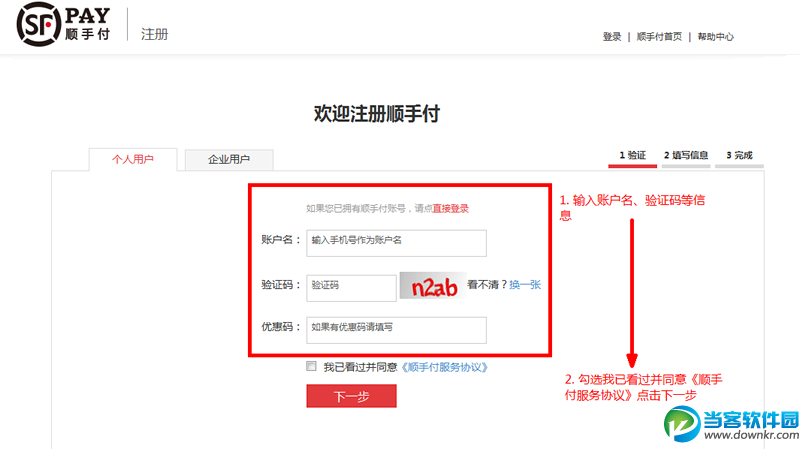Open the 登录 link in header
This screenshot has width=800, height=449.
click(612, 37)
